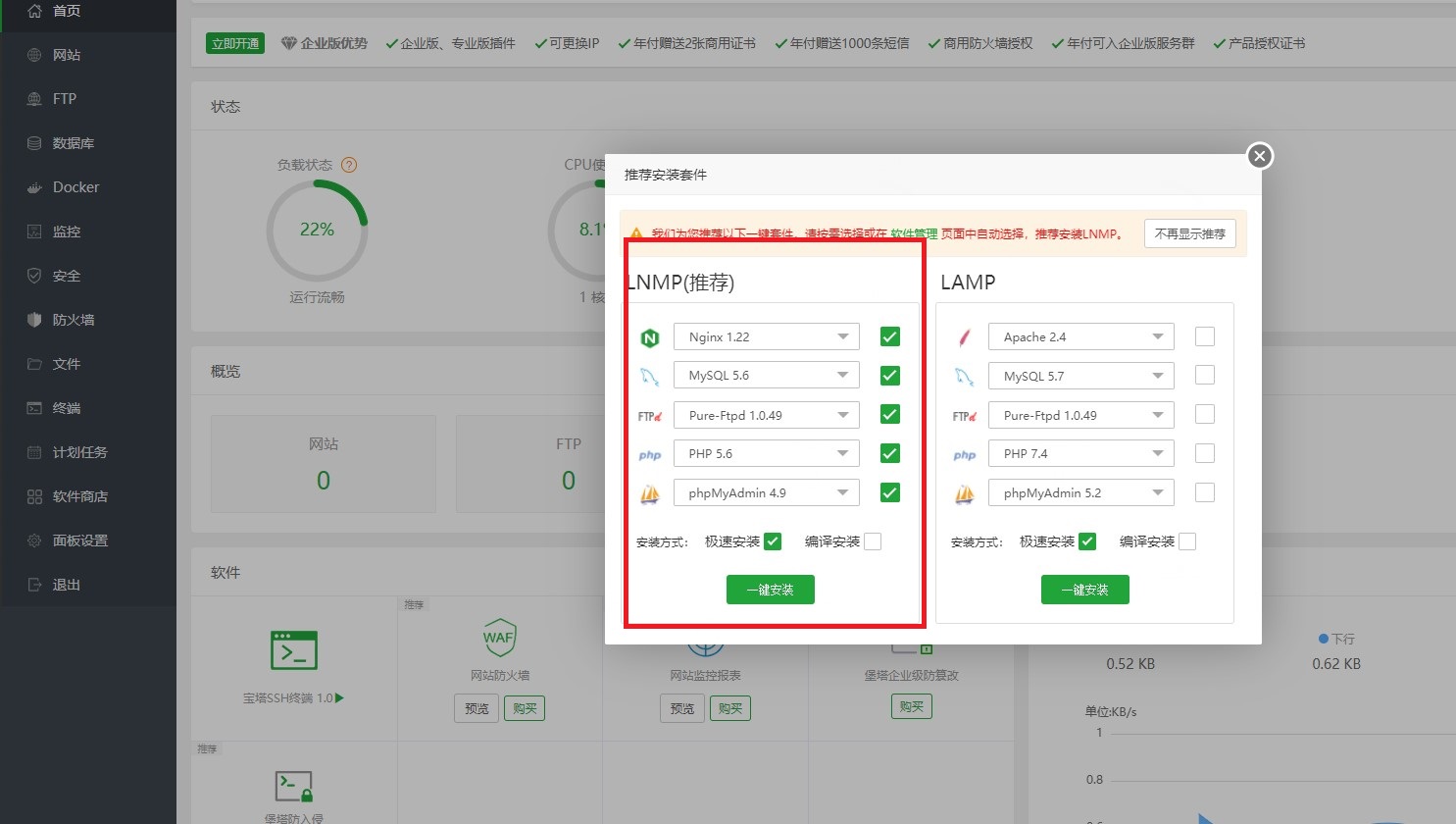Click the load status help question icon
The width and height of the screenshot is (1456, 824).
pos(348,165)
